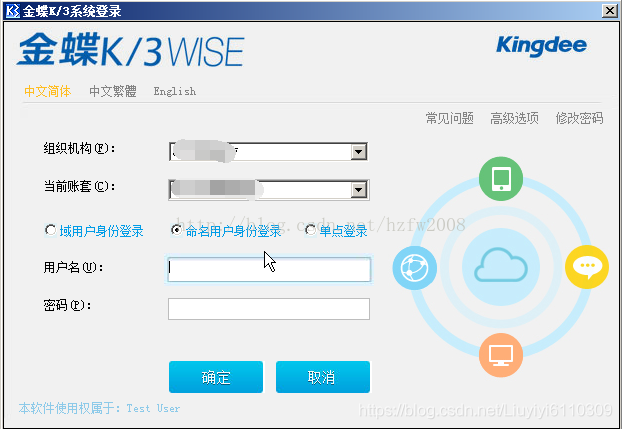Image resolution: width=622 pixels, height=429 pixels.
Task: Click the 取消 cancel button
Action: (x=323, y=377)
